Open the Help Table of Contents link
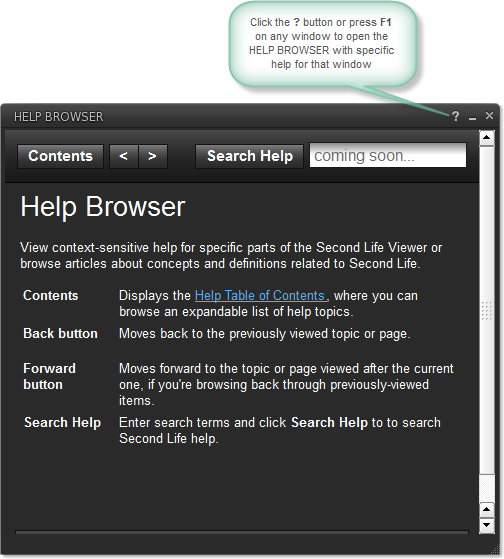504x559 pixels. [260, 296]
